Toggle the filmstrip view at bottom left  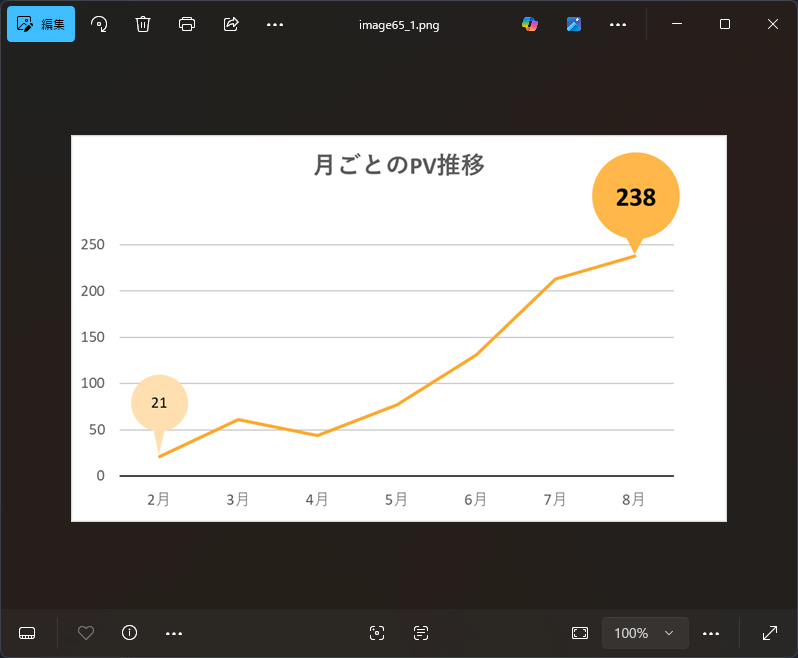click(27, 633)
